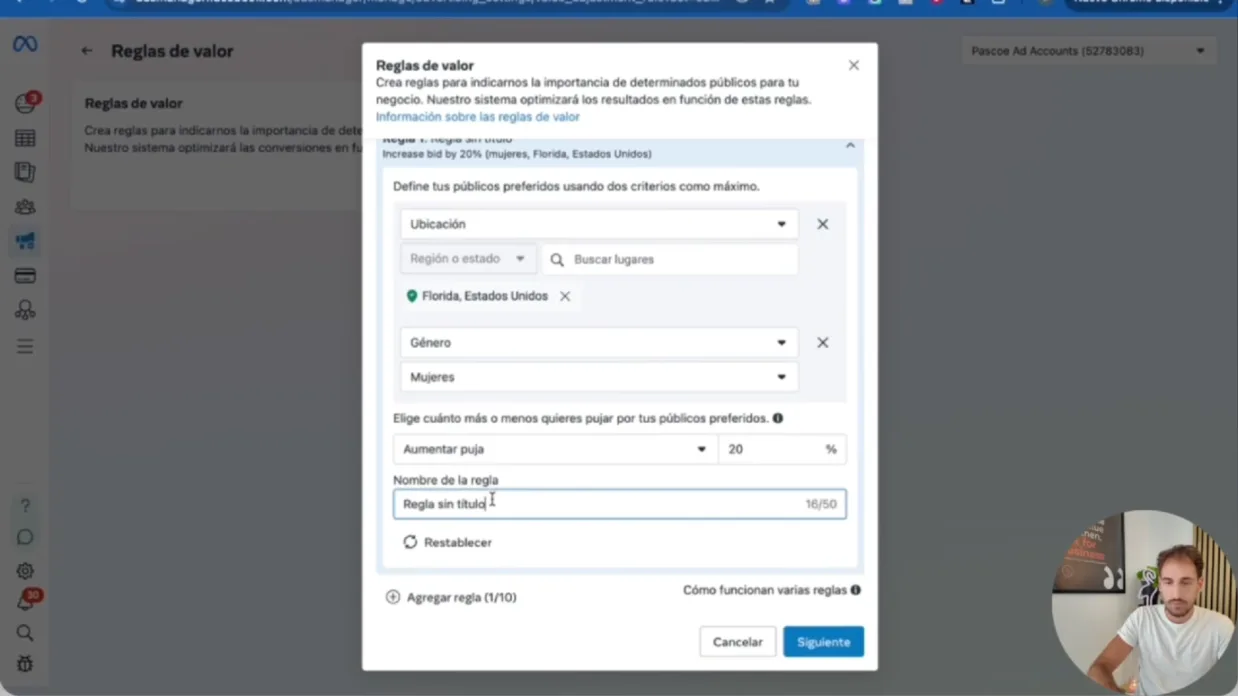Remove the Ubicación criterion with its X
This screenshot has width=1238, height=696.
pos(823,224)
